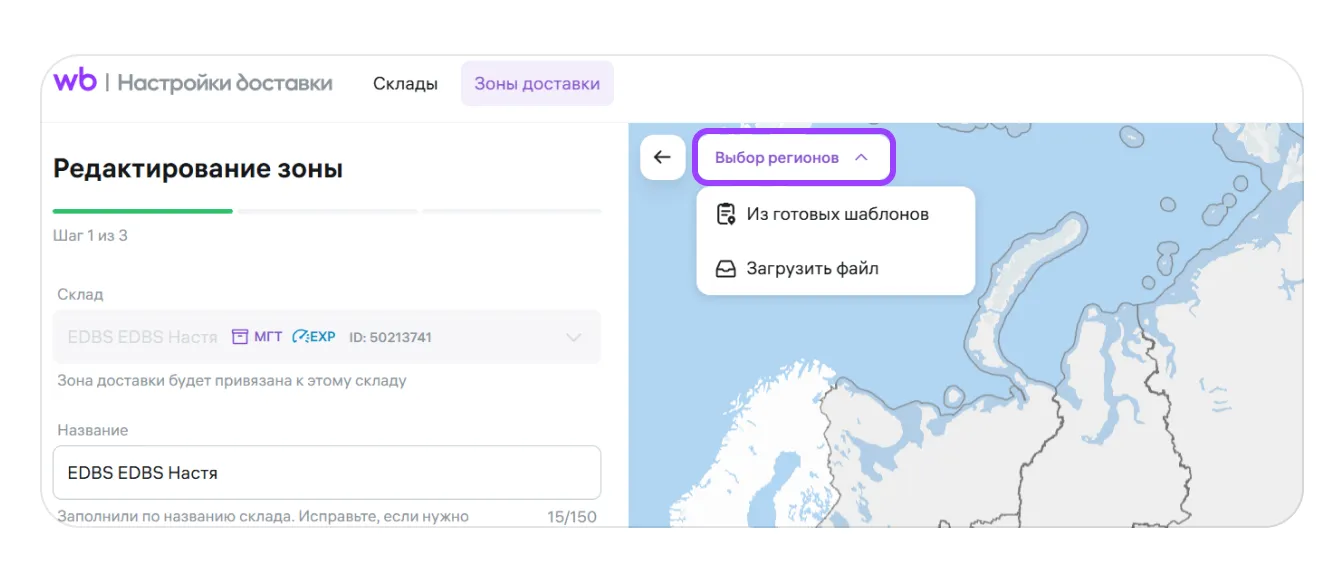Click the inbox icon beside upload file

(727, 268)
